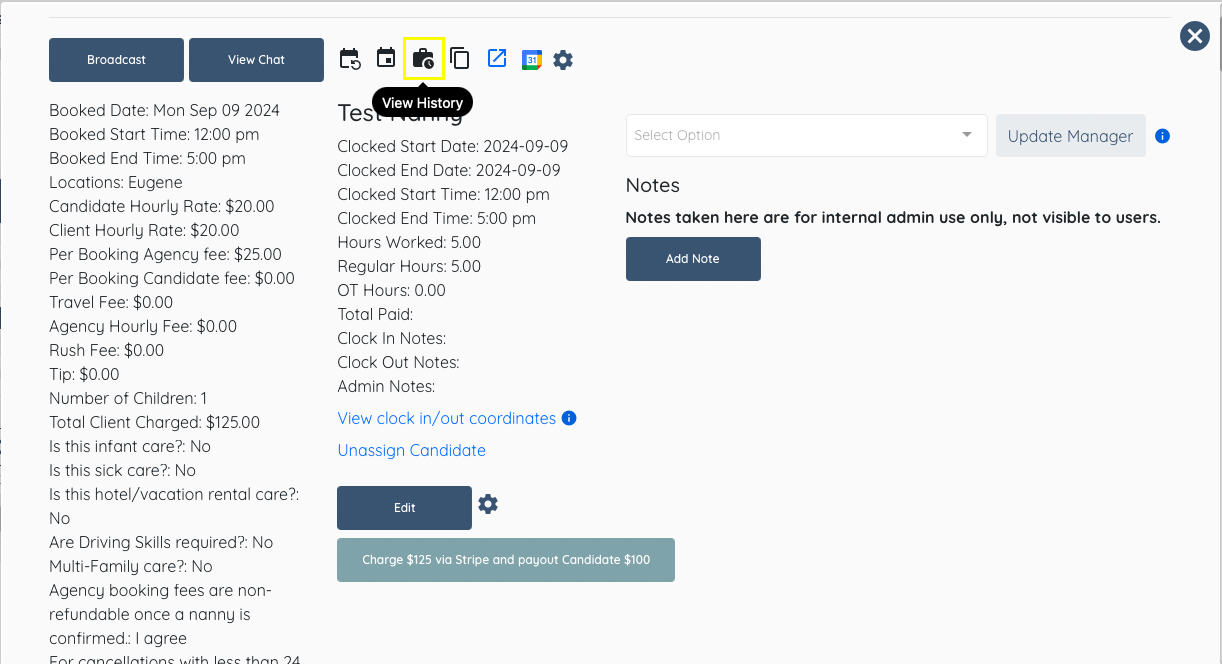Click 'Clocked End Time: 5:00 pm' text
1222x664 pixels.
[x=437, y=218]
